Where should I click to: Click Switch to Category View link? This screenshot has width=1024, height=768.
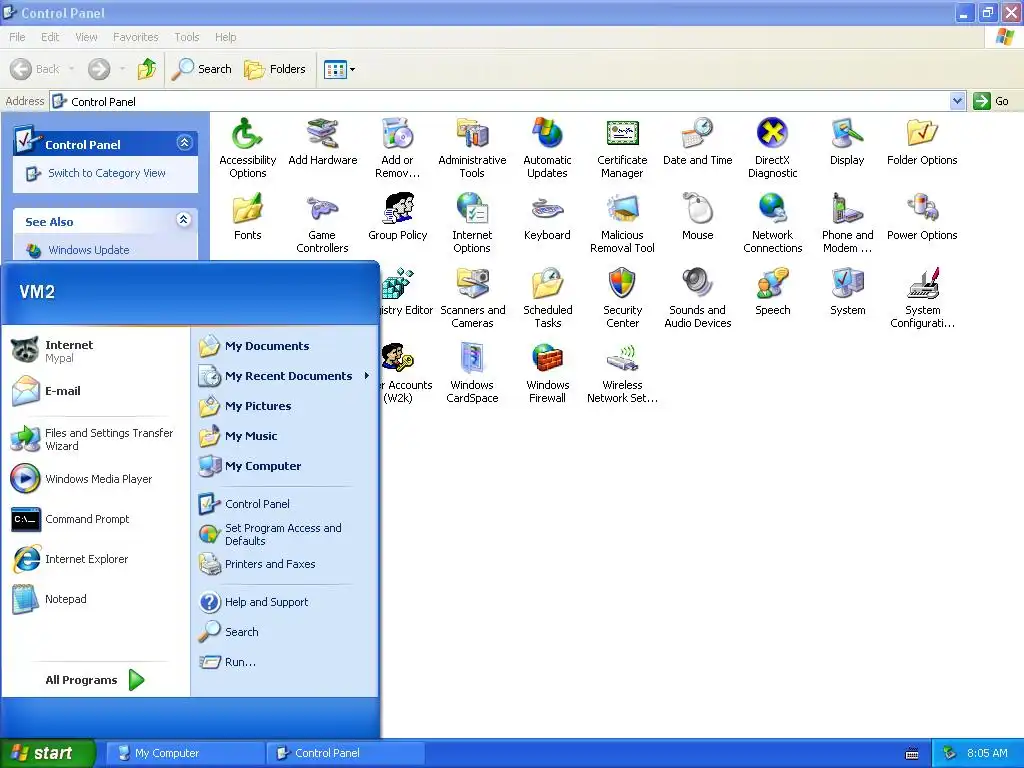point(106,173)
